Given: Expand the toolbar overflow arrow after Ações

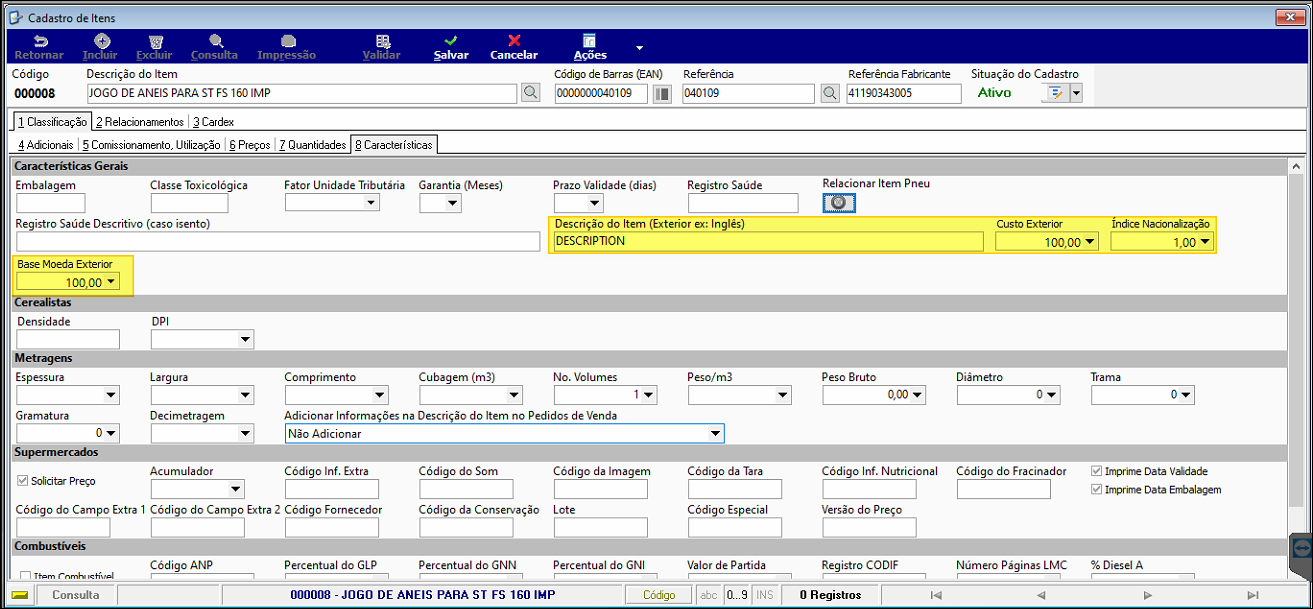Looking at the screenshot, I should coord(639,47).
